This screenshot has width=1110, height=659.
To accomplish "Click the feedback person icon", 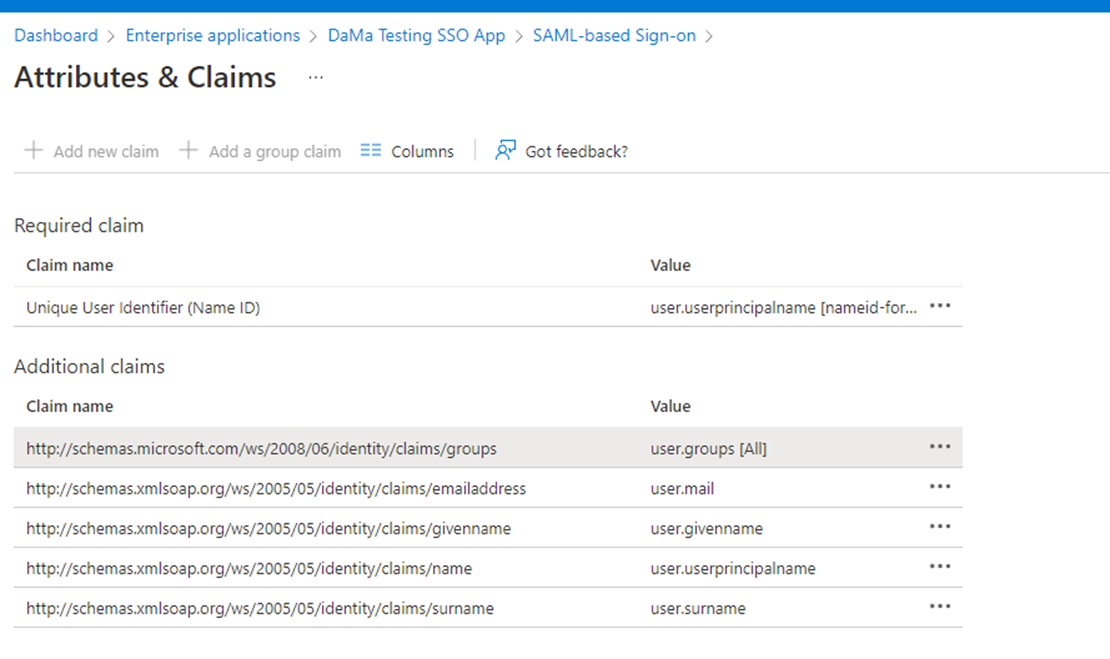I will click(506, 151).
